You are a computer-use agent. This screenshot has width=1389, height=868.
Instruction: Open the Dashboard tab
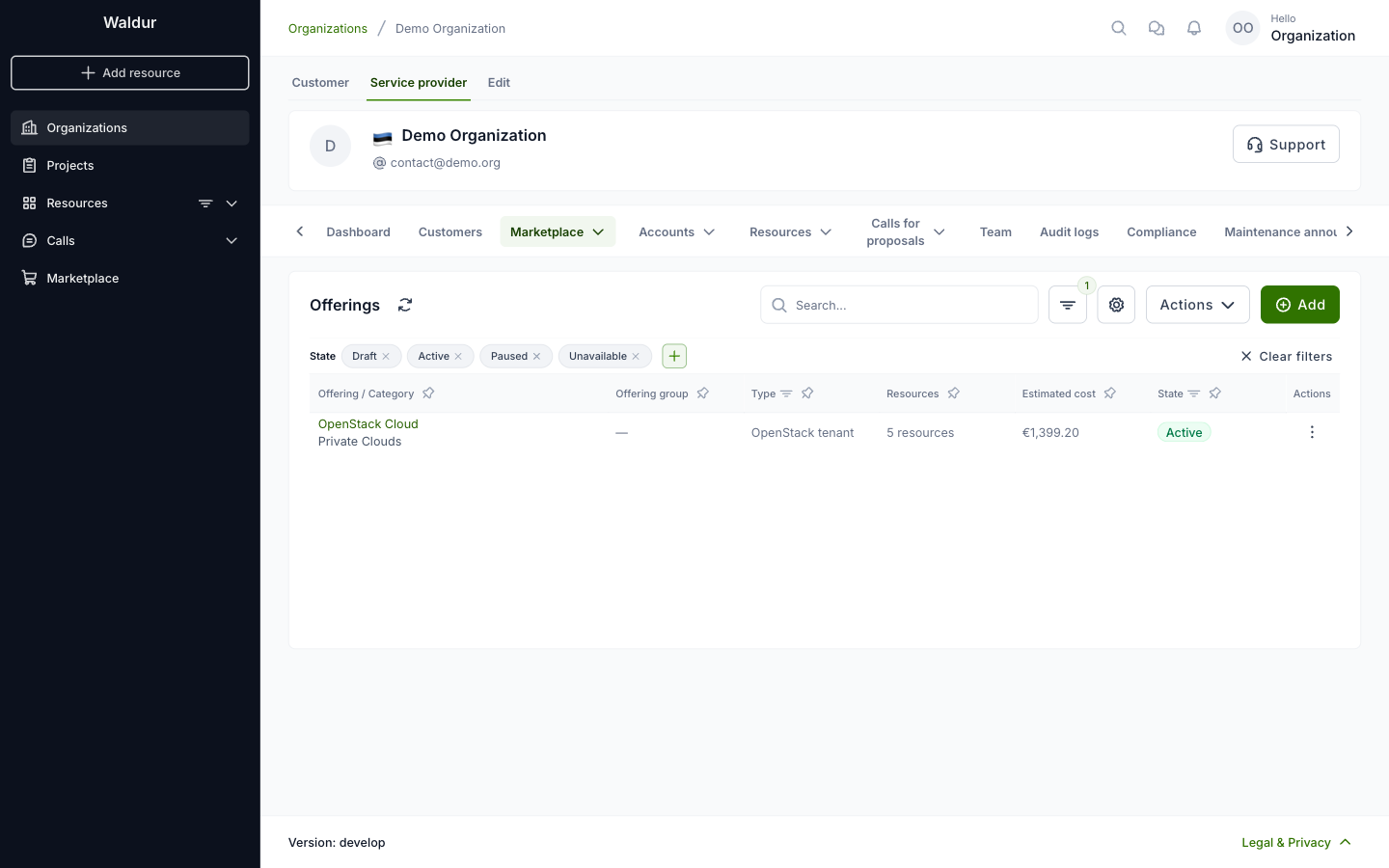coord(358,231)
